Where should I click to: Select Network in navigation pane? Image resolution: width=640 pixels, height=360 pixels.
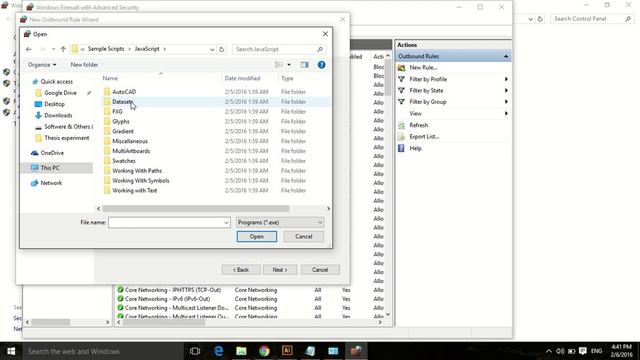[51, 183]
